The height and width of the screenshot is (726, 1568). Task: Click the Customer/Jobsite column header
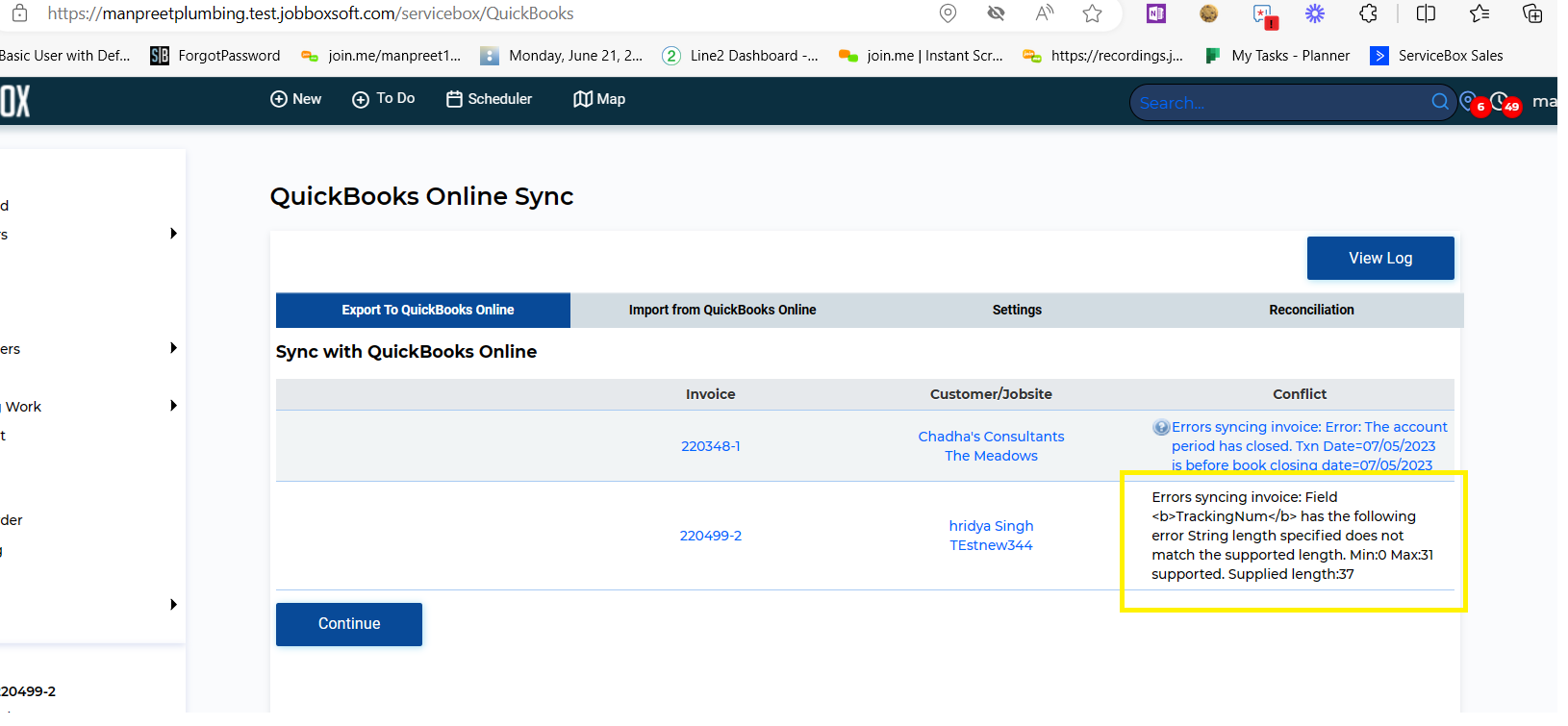(x=991, y=394)
